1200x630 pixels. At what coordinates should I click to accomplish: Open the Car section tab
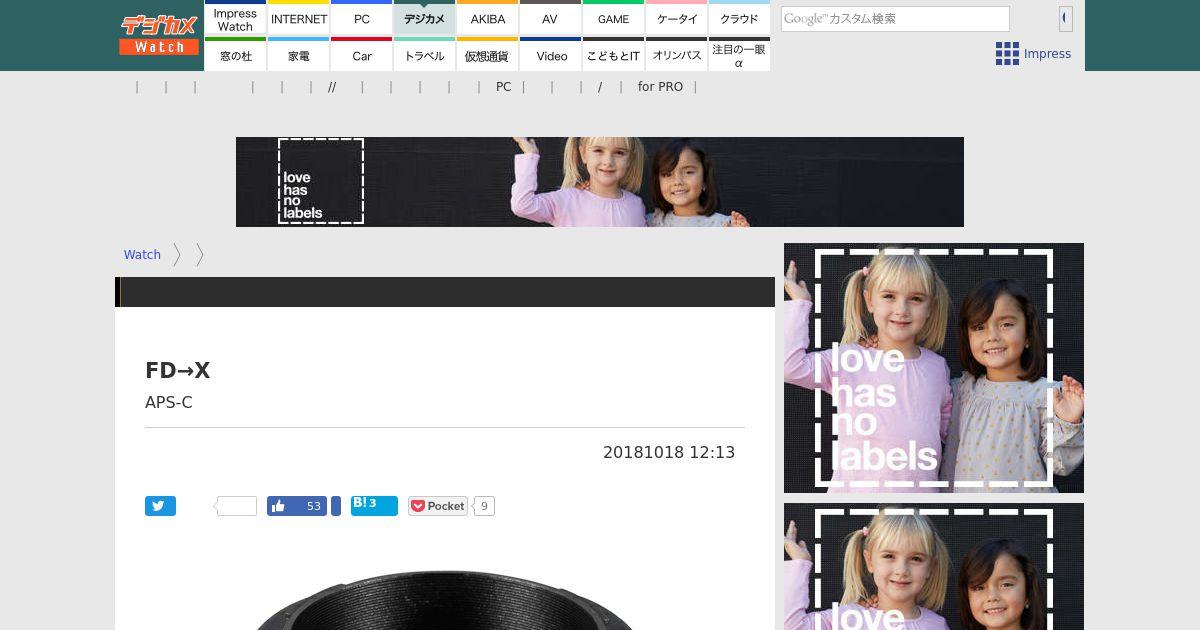tap(362, 55)
